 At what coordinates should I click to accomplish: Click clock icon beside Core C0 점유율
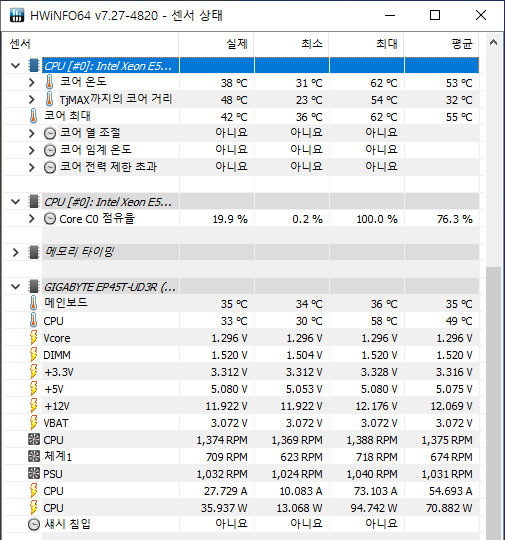click(50, 218)
